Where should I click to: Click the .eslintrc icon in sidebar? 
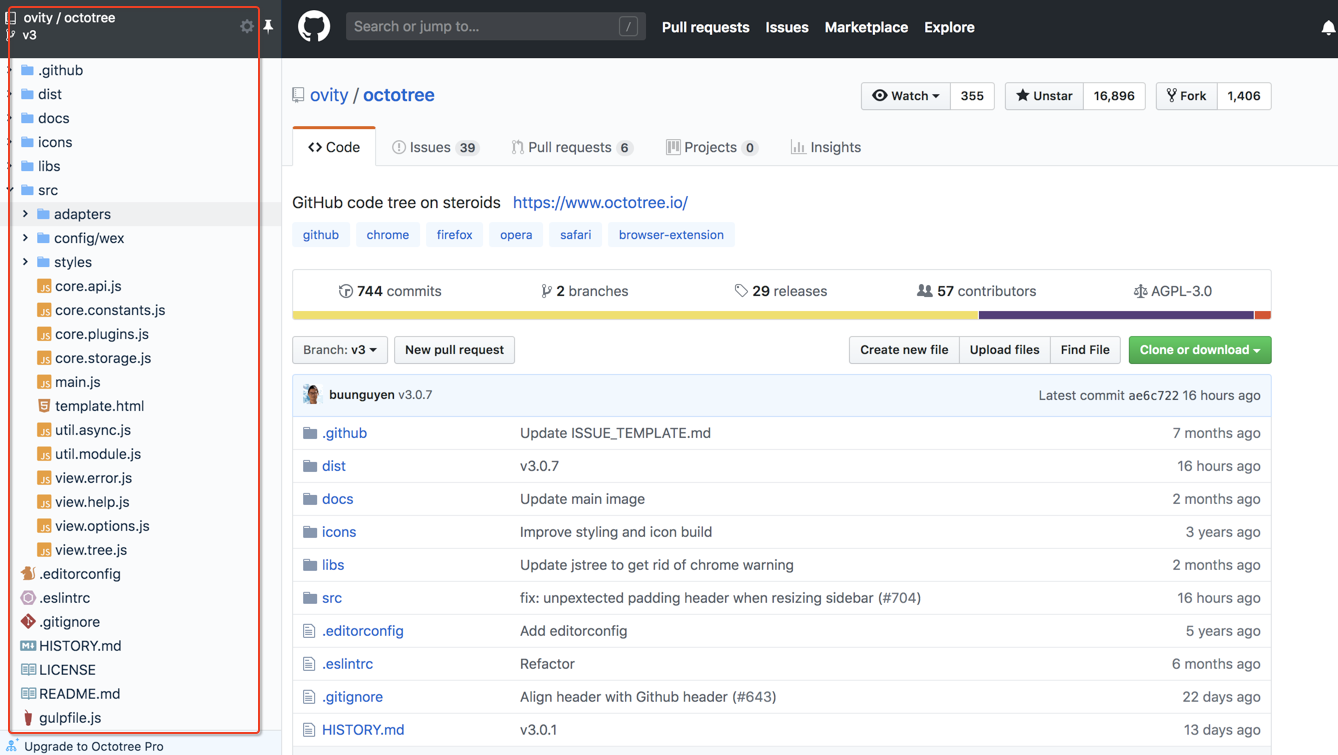pyautogui.click(x=28, y=598)
